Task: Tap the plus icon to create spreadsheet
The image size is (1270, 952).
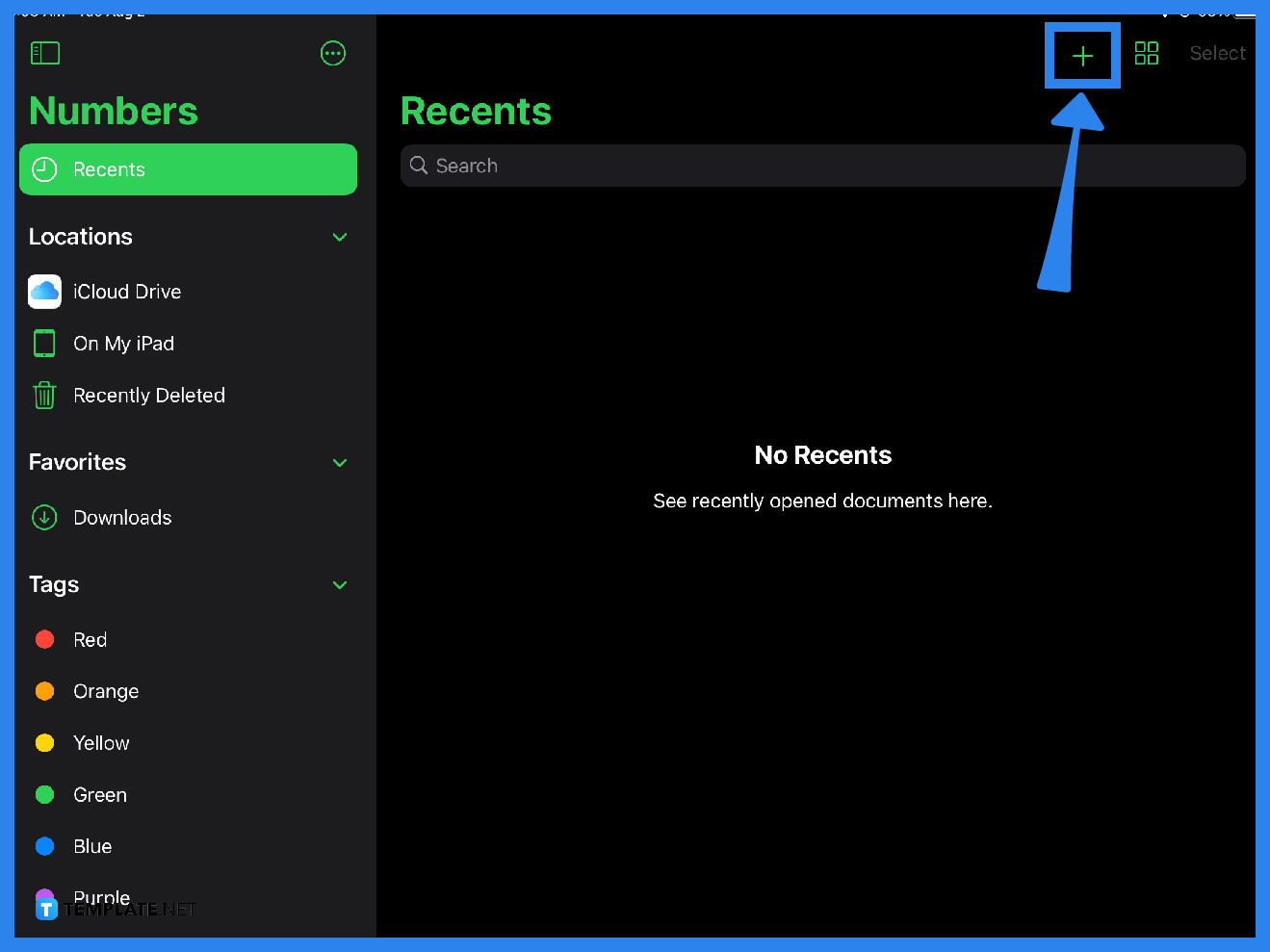Action: [x=1082, y=56]
